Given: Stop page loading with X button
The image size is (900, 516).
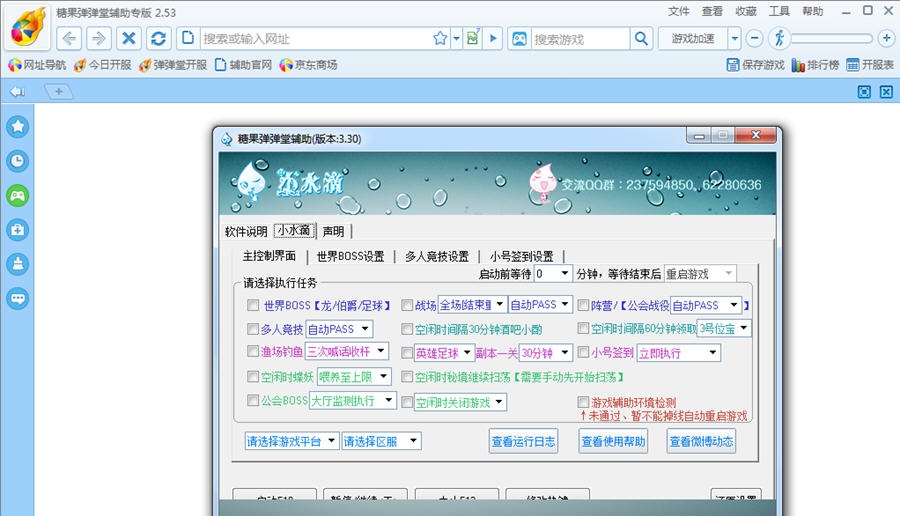Looking at the screenshot, I should [129, 38].
